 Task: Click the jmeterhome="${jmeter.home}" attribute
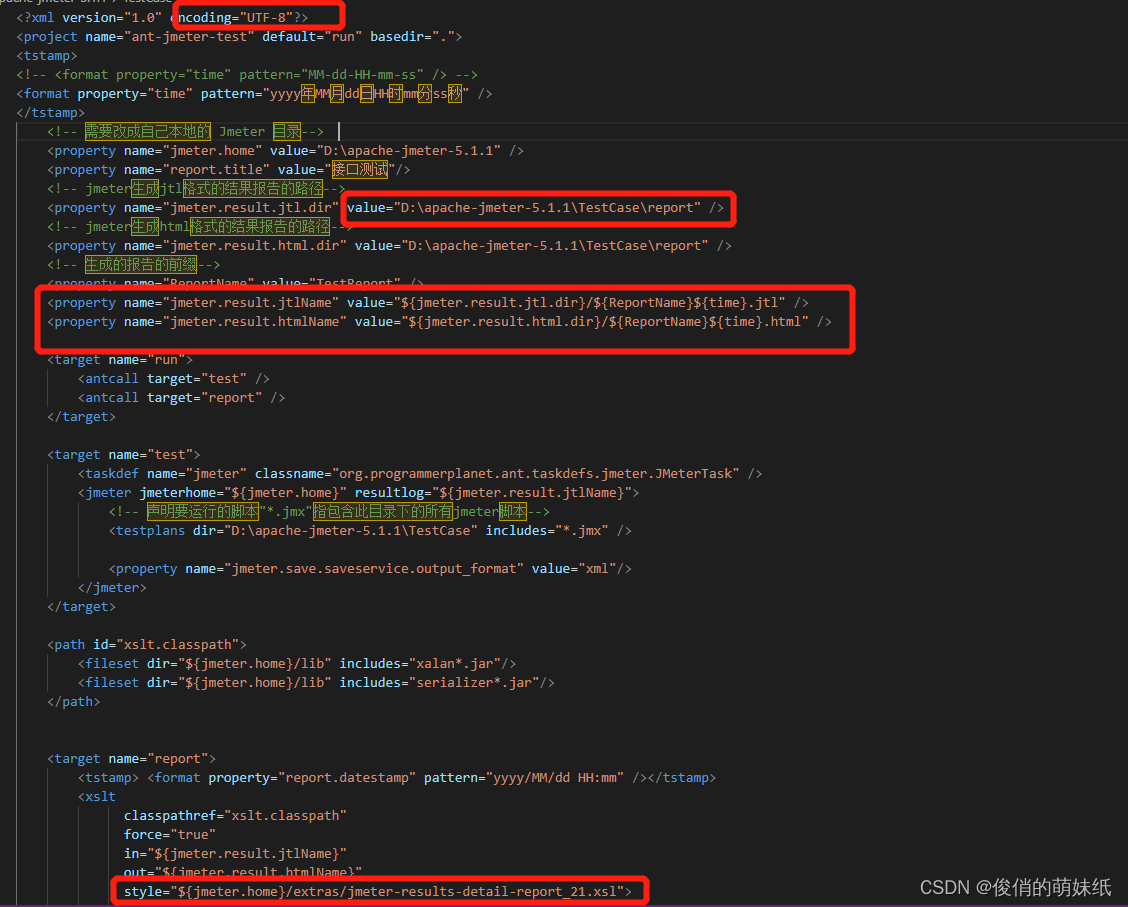[243, 493]
